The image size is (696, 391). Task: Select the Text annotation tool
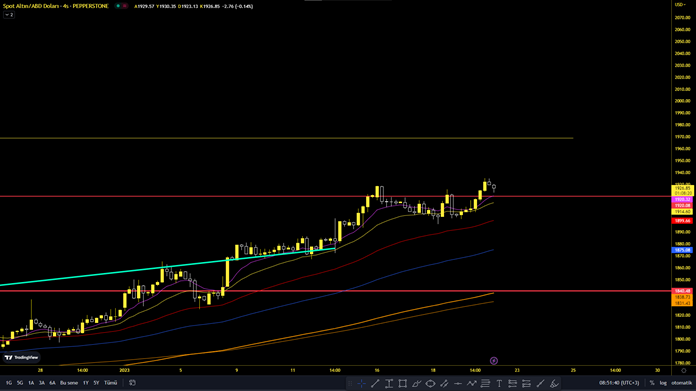(499, 383)
